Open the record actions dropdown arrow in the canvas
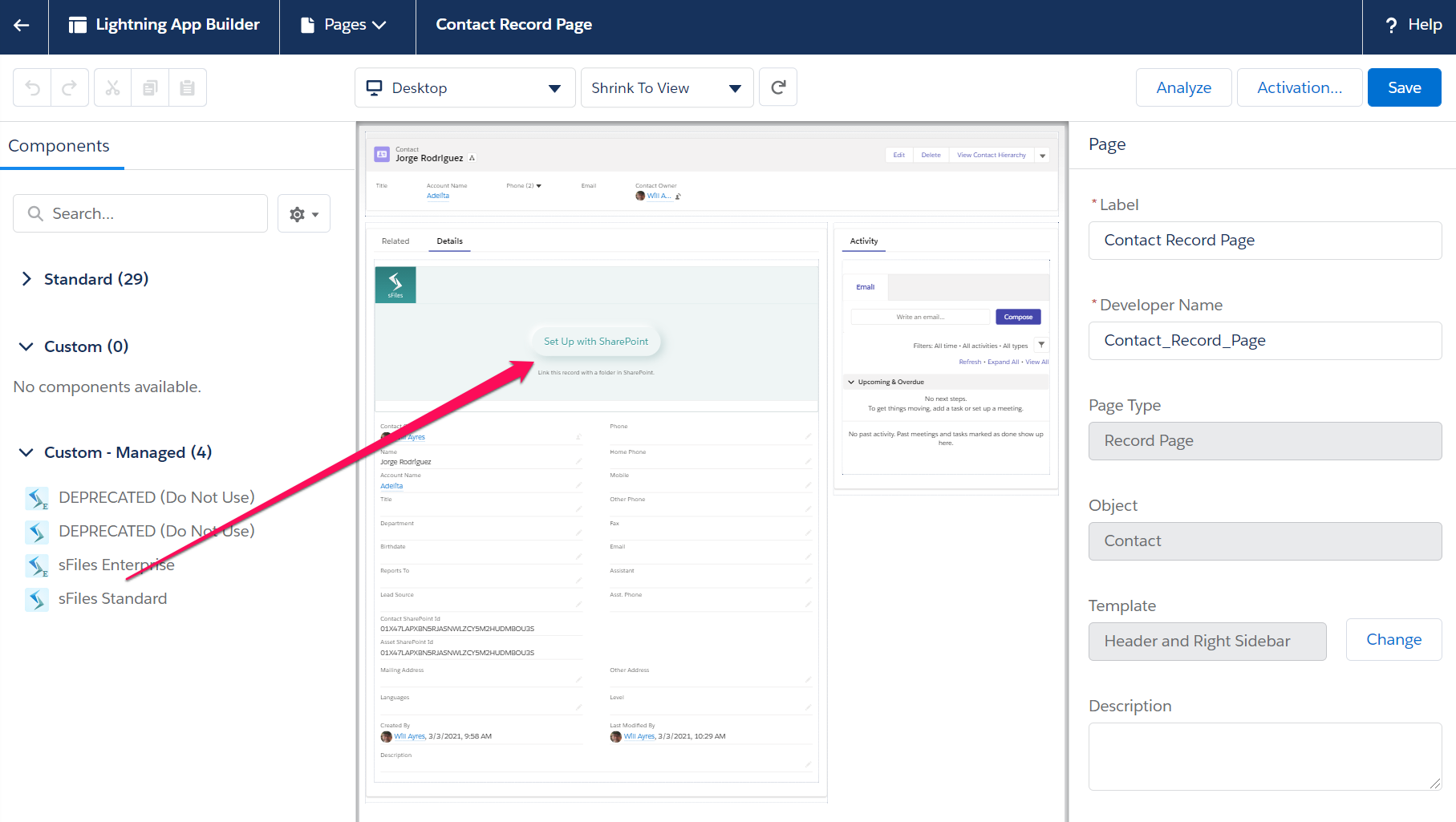The image size is (1456, 822). pyautogui.click(x=1042, y=156)
